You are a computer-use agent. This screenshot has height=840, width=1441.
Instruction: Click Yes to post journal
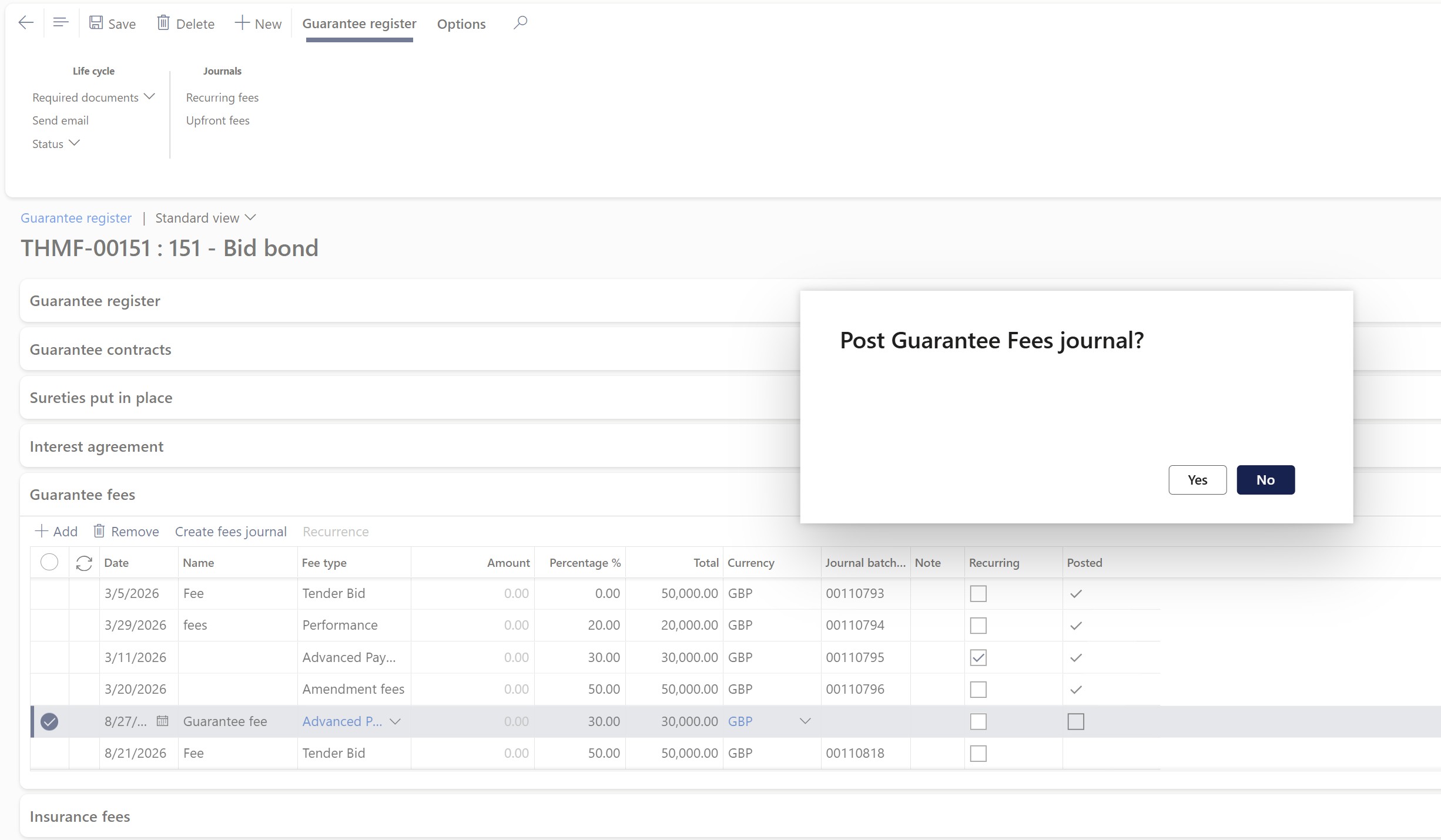[x=1198, y=480]
